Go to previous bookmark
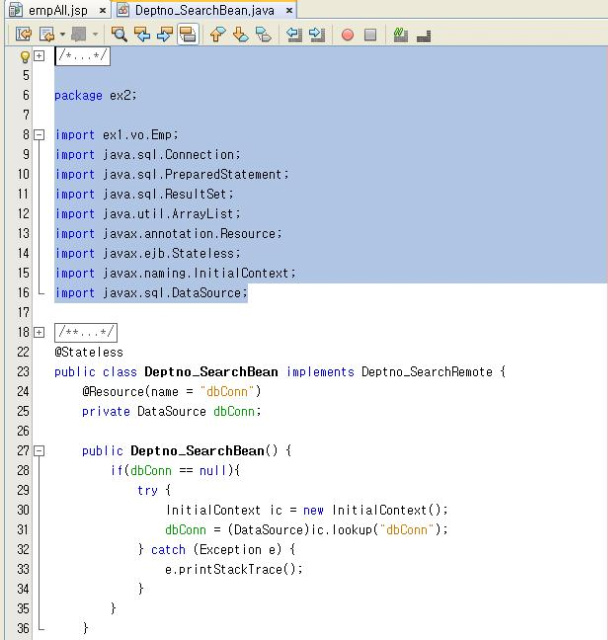Image resolution: width=608 pixels, height=640 pixels. (217, 35)
